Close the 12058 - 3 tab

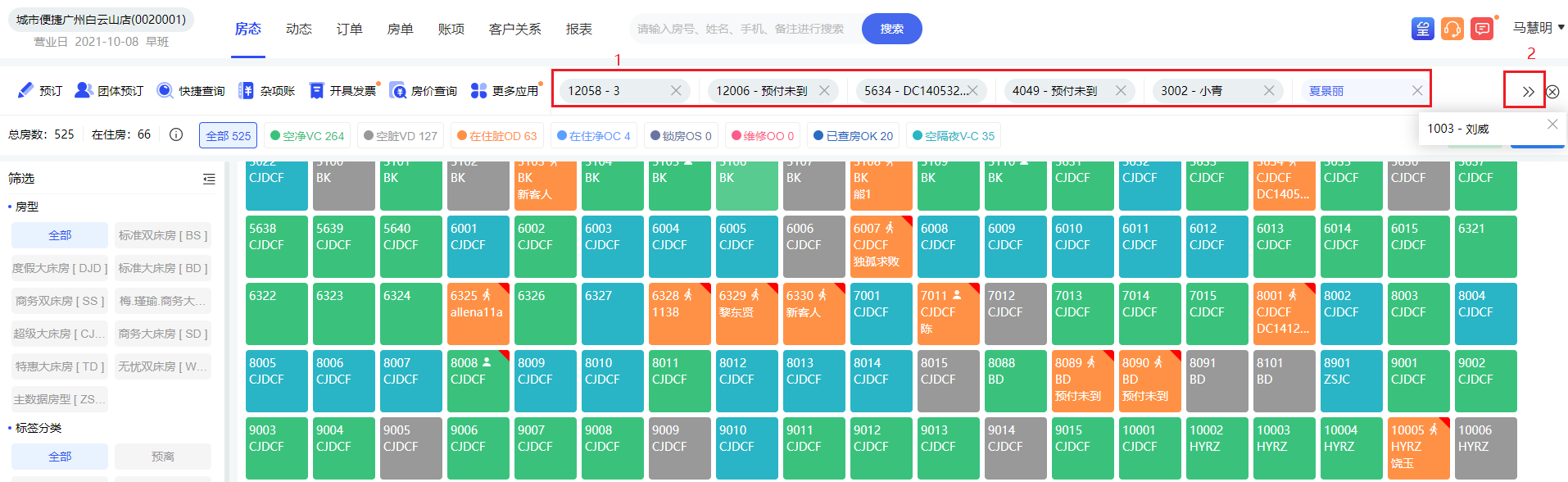[x=676, y=91]
